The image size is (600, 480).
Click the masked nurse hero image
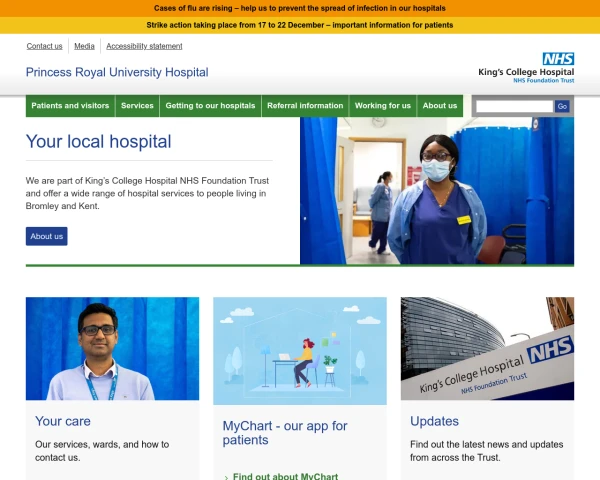click(x=437, y=191)
